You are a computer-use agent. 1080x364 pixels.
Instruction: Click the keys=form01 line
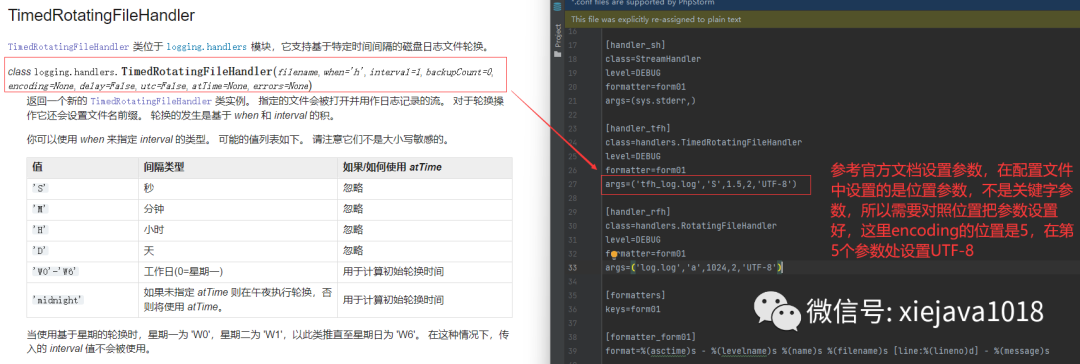click(x=632, y=309)
